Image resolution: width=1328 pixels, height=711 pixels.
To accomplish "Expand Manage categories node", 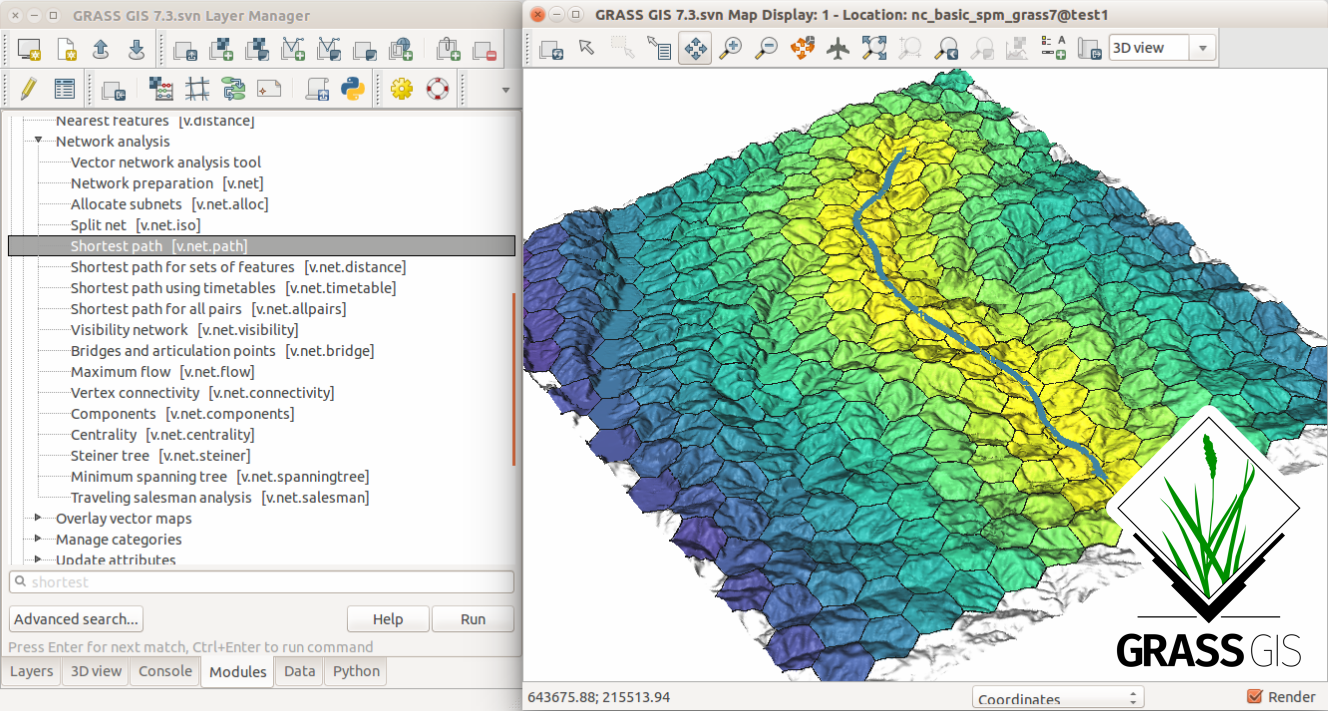I will [39, 539].
